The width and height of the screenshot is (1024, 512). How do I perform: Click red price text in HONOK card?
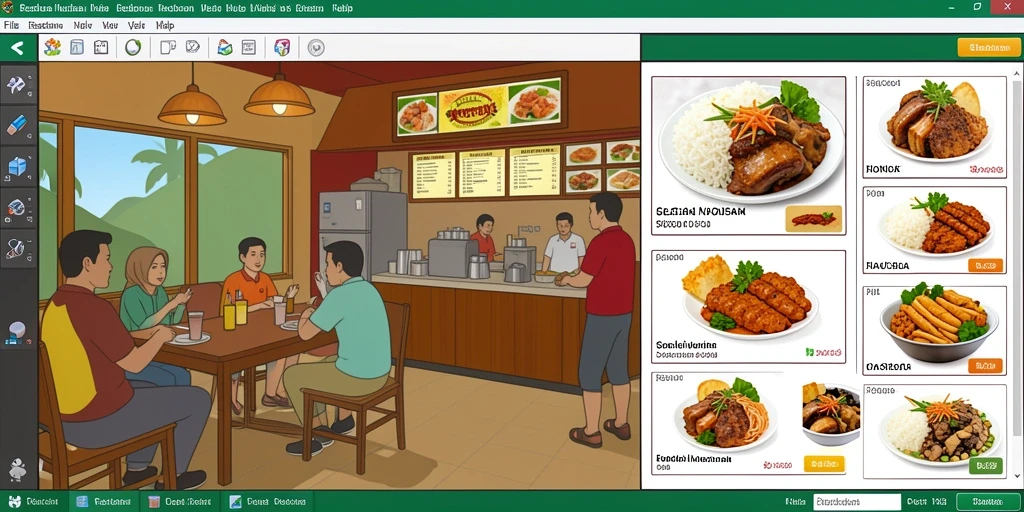[986, 170]
